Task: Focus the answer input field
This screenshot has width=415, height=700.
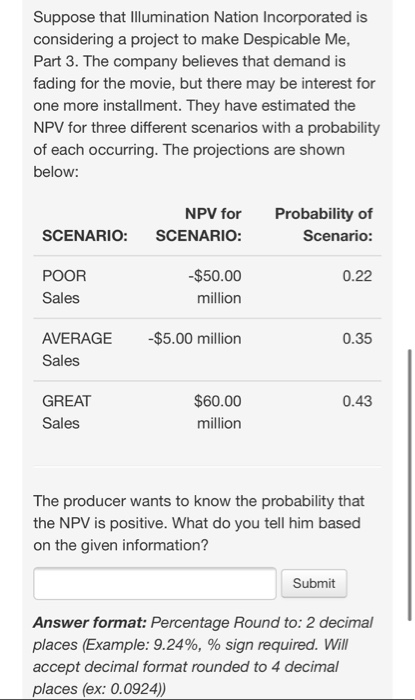Action: pos(155,583)
